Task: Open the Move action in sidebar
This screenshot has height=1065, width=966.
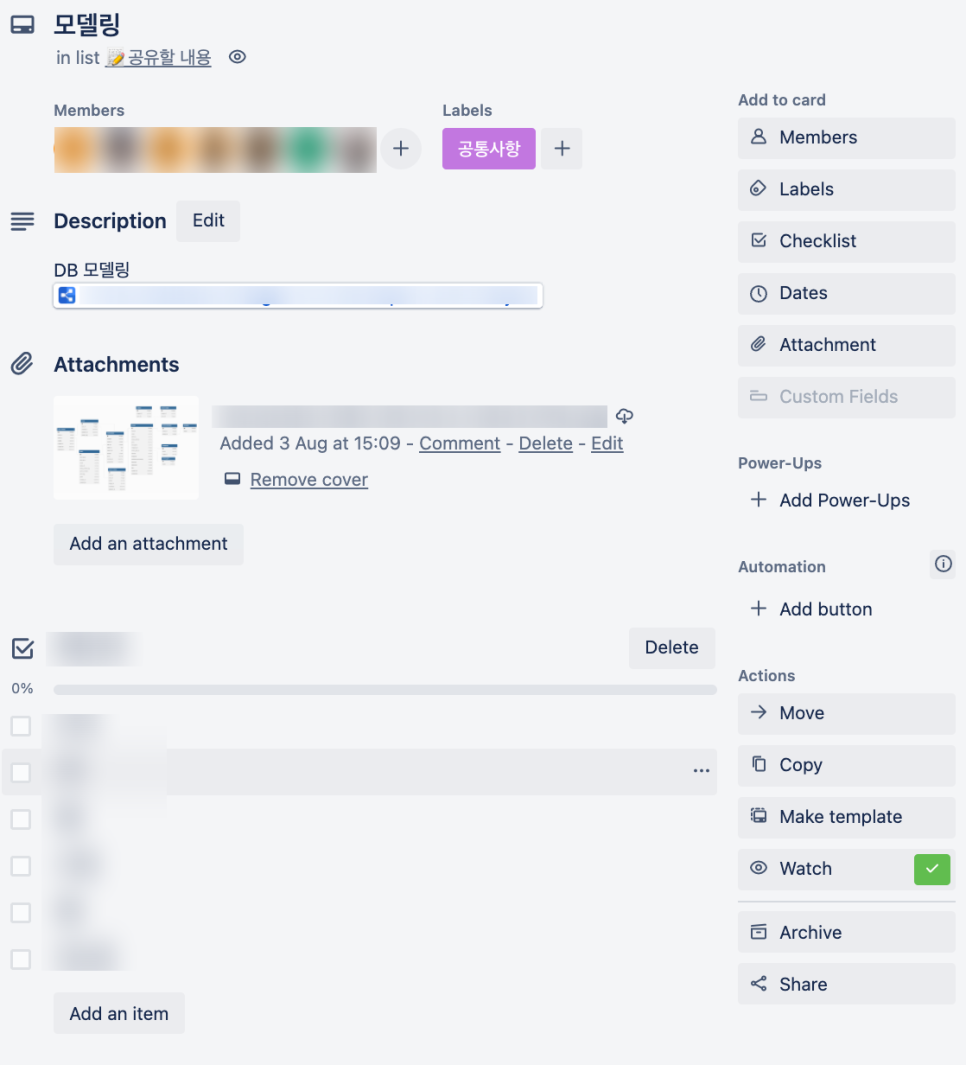Action: point(846,713)
